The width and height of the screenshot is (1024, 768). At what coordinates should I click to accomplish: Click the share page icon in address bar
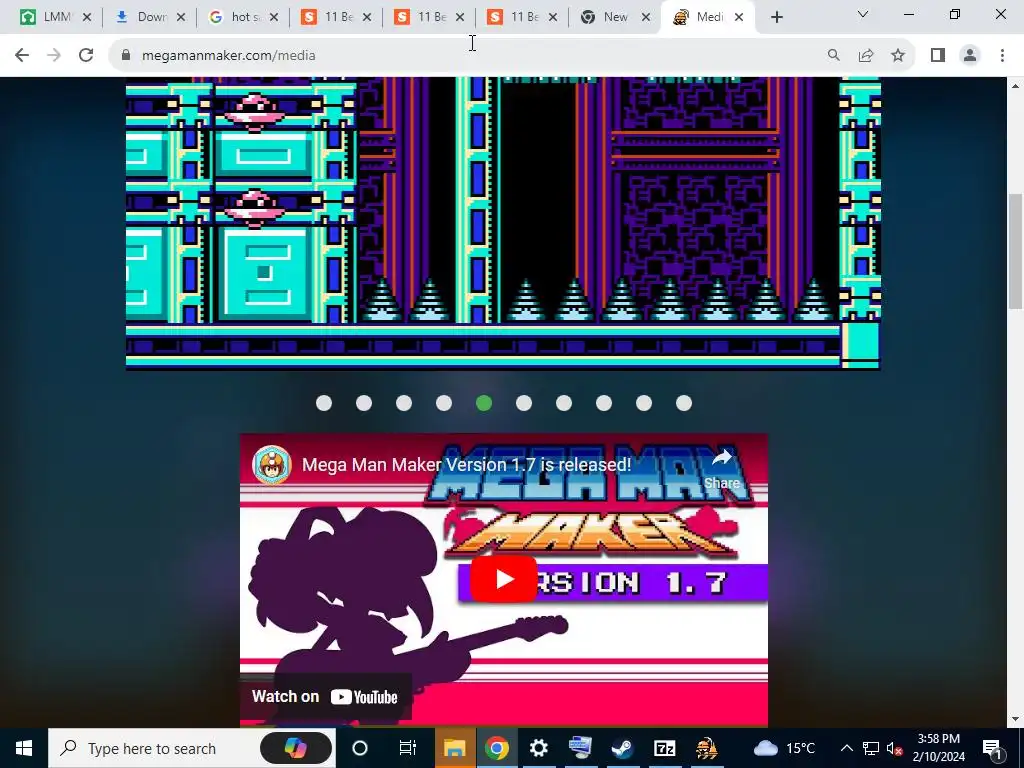pos(866,56)
